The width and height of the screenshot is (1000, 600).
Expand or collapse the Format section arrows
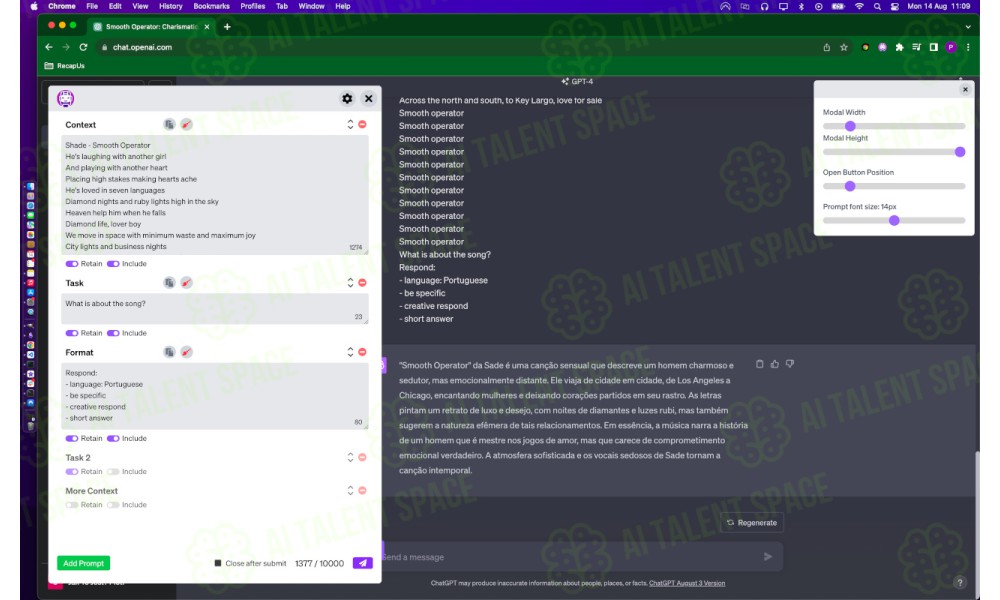point(350,352)
